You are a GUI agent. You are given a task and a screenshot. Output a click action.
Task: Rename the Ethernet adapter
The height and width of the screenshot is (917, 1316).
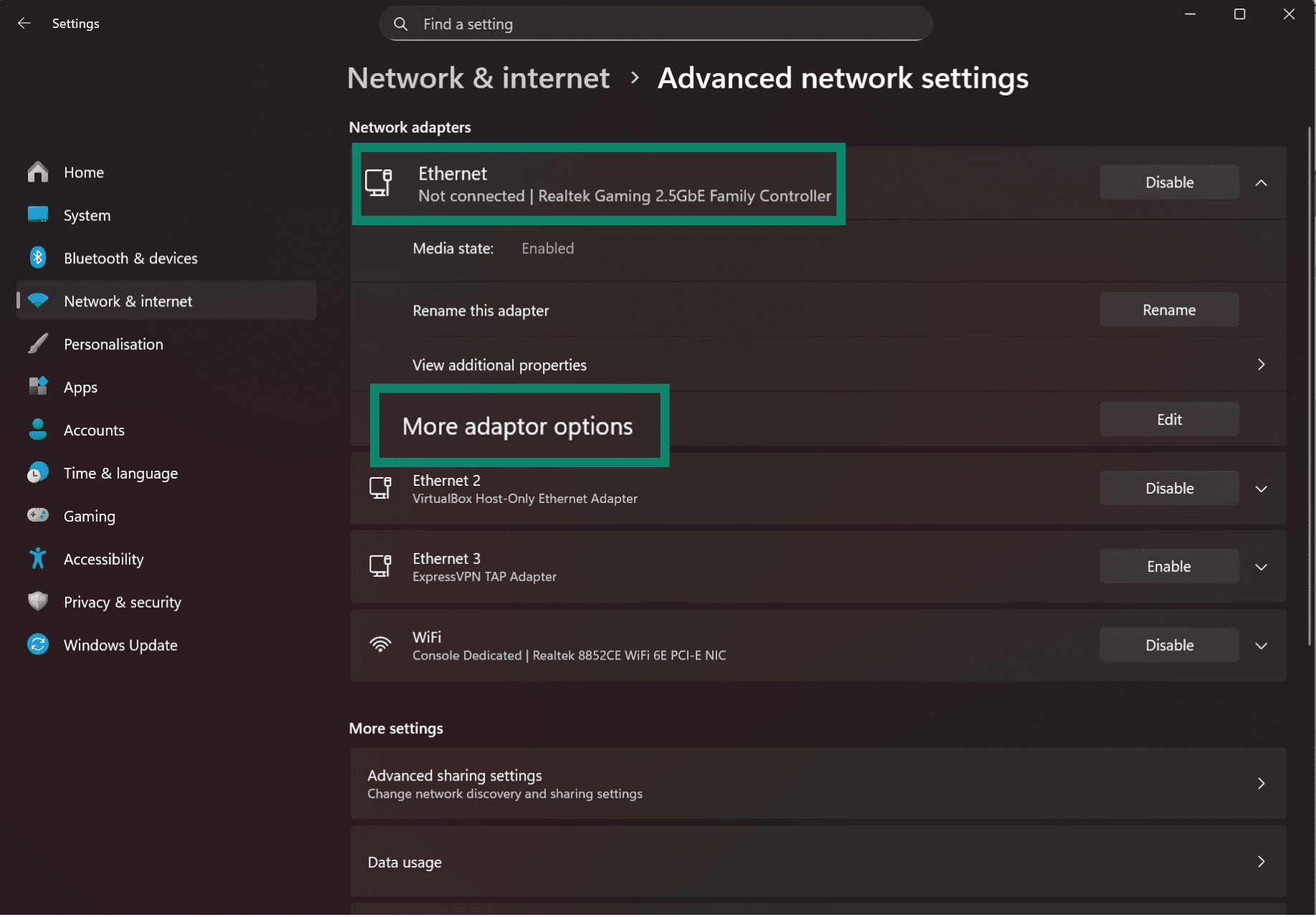pyautogui.click(x=1168, y=309)
